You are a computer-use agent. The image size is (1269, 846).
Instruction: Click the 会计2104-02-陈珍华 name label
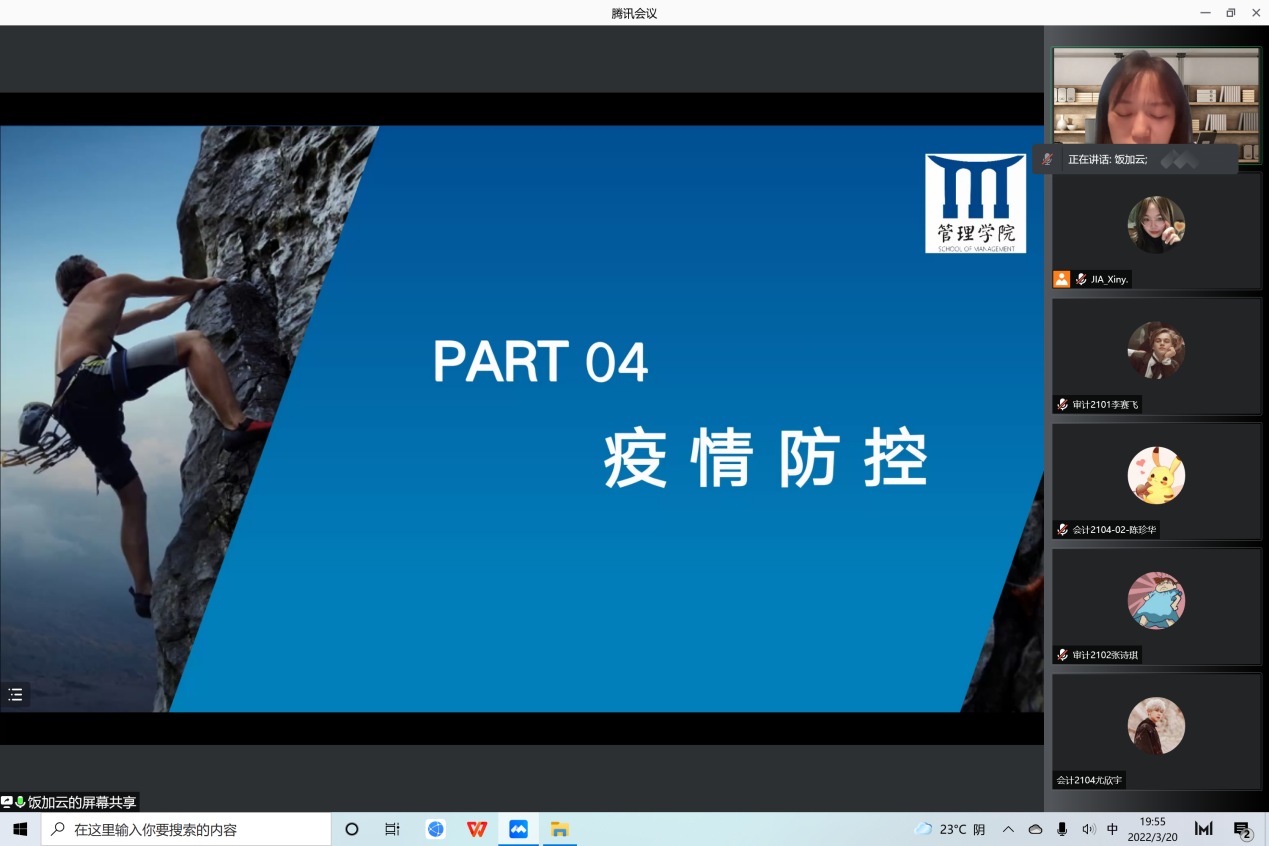pos(1114,530)
